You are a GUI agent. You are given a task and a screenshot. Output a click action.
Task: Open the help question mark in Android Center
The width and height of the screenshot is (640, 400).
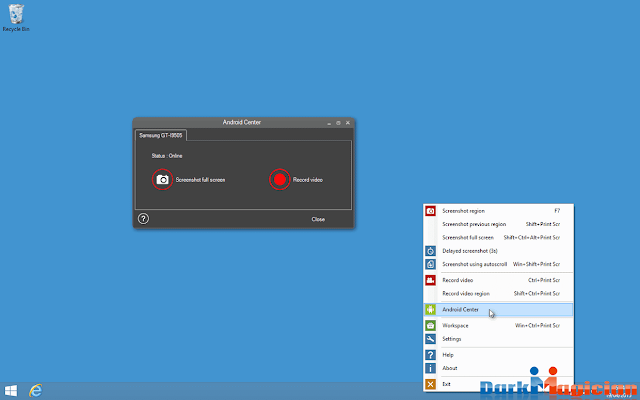143,219
